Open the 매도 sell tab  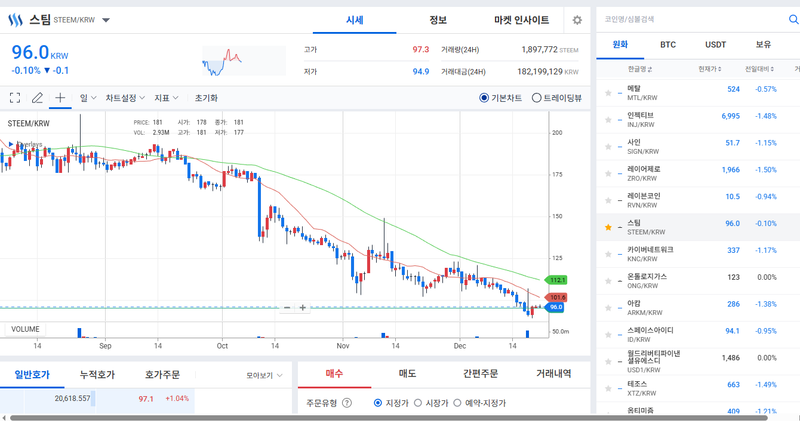pos(408,373)
